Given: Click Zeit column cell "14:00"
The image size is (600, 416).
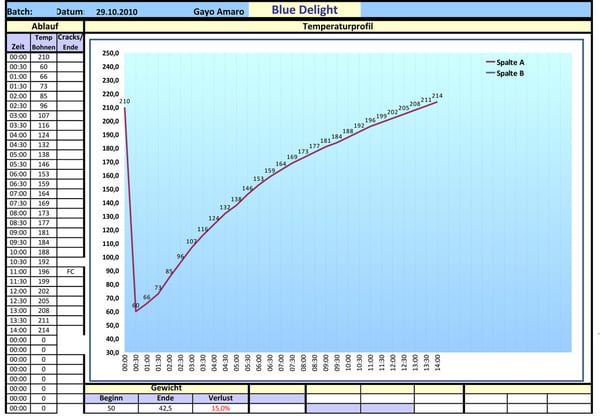Looking at the screenshot, I should click(18, 330).
